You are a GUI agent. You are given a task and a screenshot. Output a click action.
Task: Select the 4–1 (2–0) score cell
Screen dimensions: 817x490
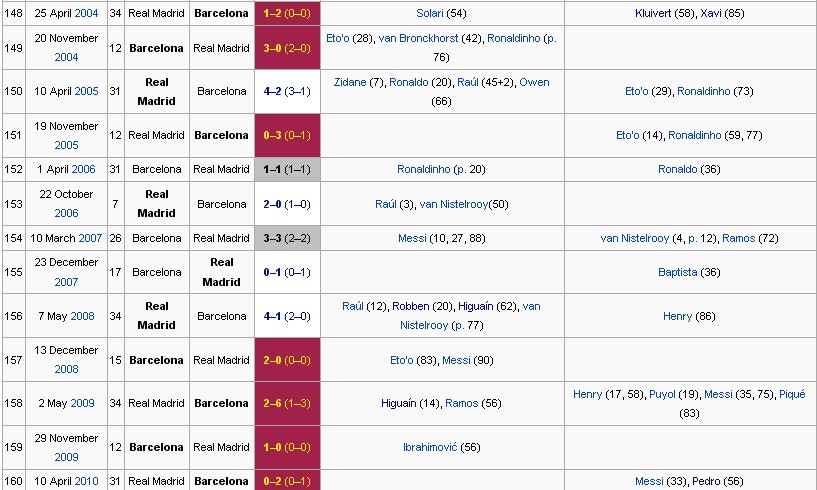[287, 316]
